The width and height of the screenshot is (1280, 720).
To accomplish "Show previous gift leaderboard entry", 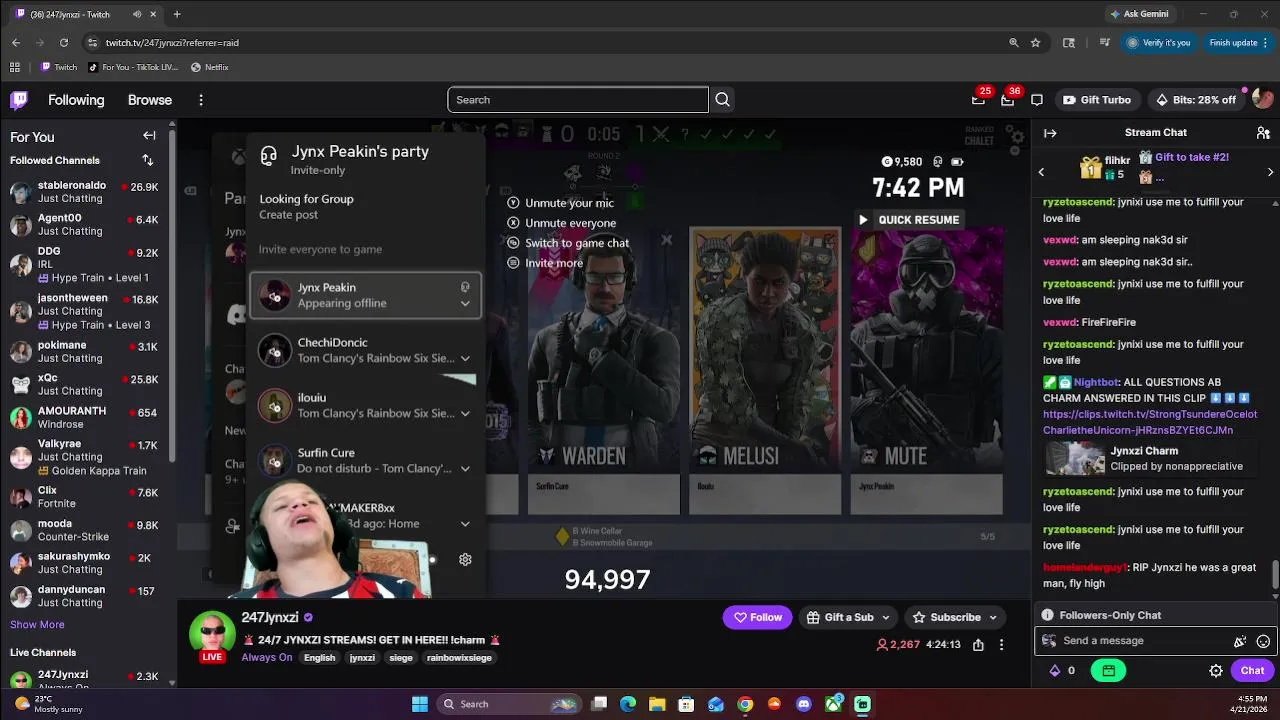I will click(x=1041, y=172).
